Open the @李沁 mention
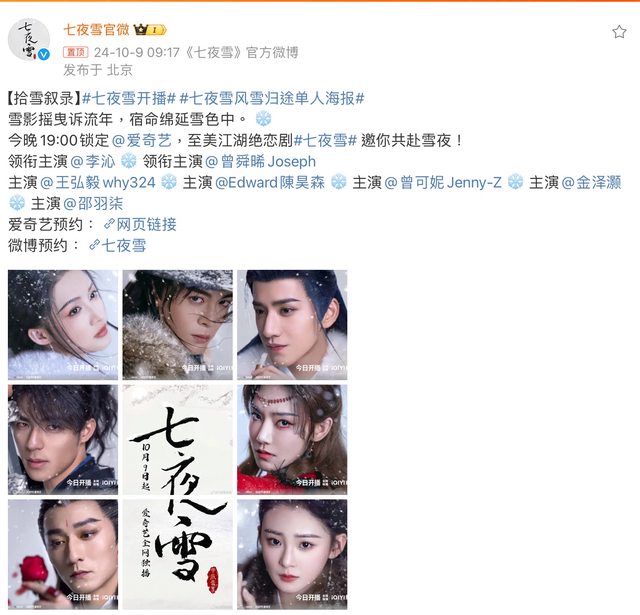This screenshot has width=640, height=615. point(93,161)
